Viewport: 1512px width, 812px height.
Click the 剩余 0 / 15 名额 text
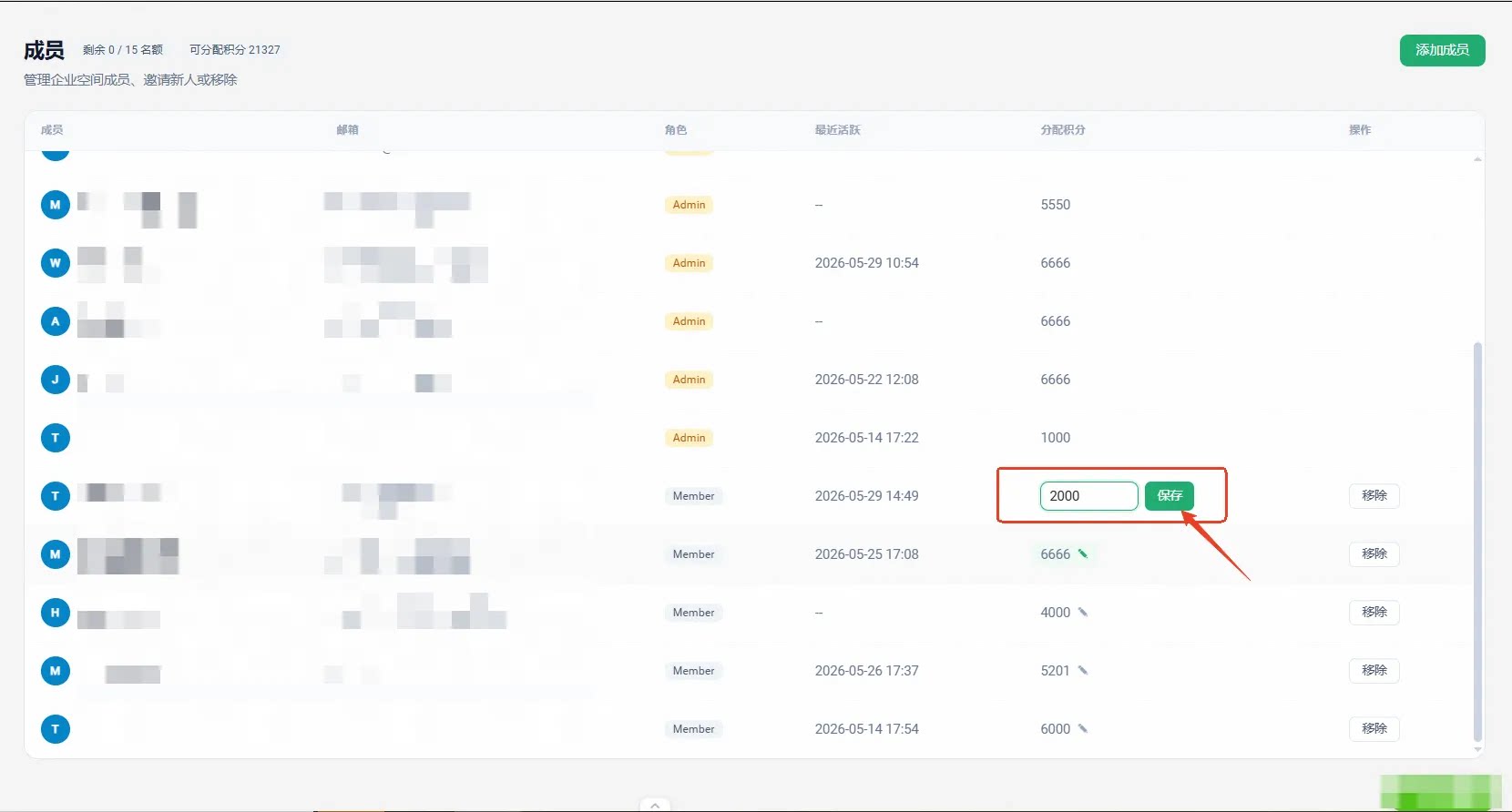(123, 50)
